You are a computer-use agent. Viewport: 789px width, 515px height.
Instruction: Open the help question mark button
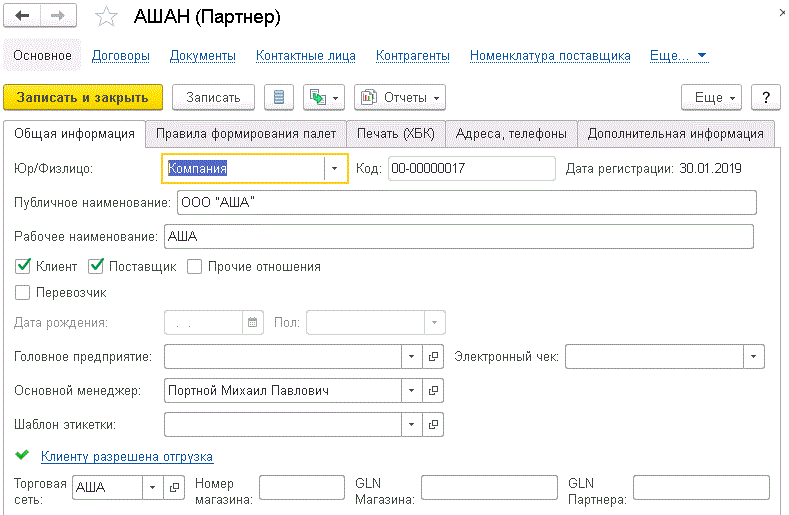point(765,97)
